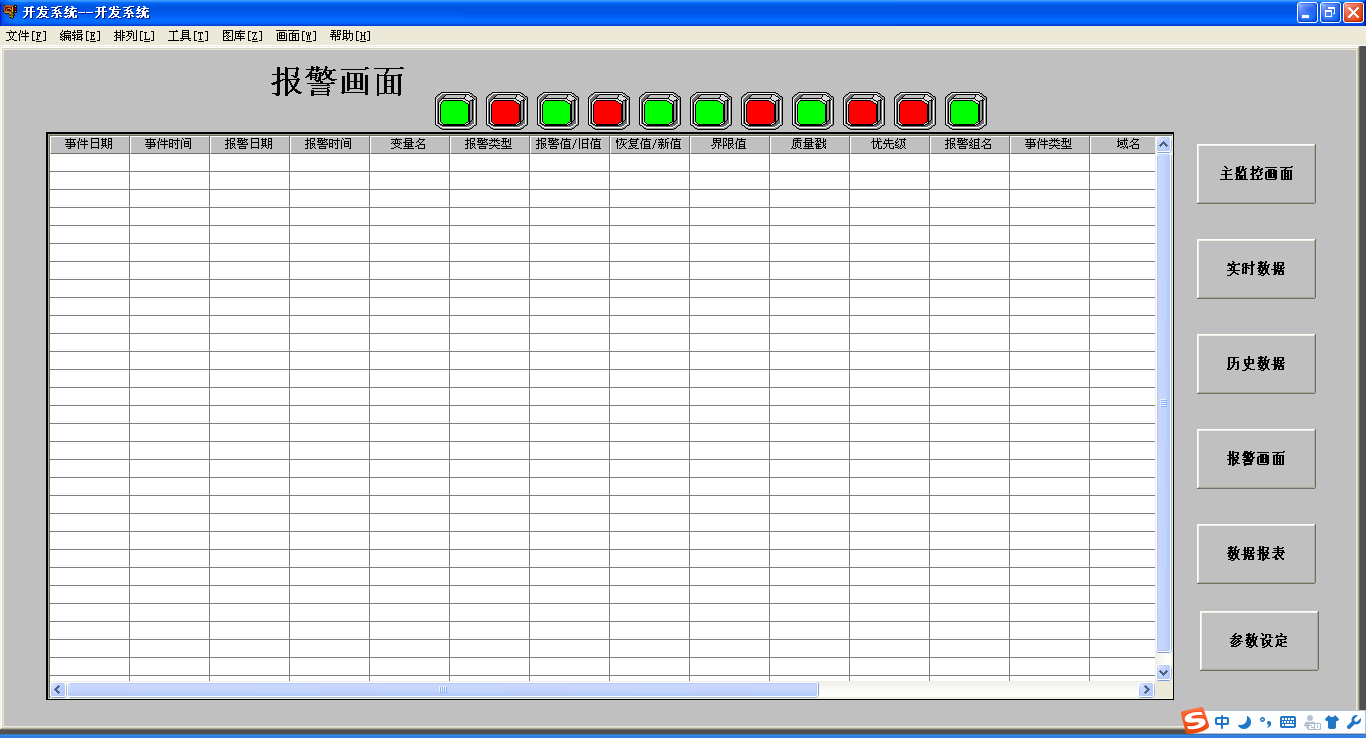Click the 事件日期 column header

(x=89, y=144)
